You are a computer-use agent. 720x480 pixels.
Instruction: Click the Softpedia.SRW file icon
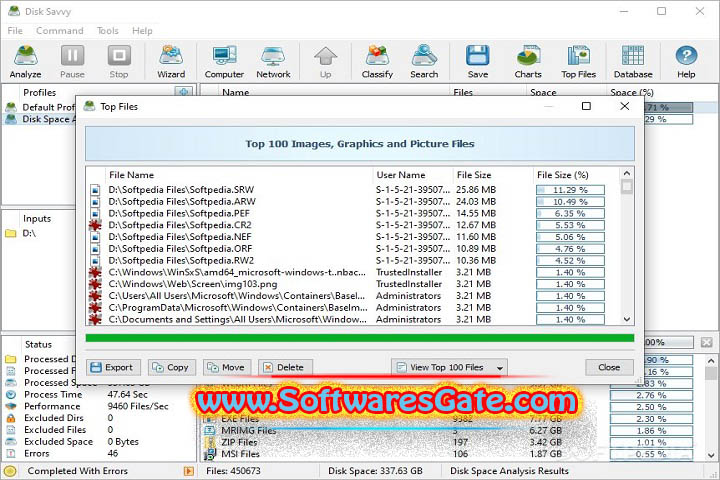coord(95,190)
